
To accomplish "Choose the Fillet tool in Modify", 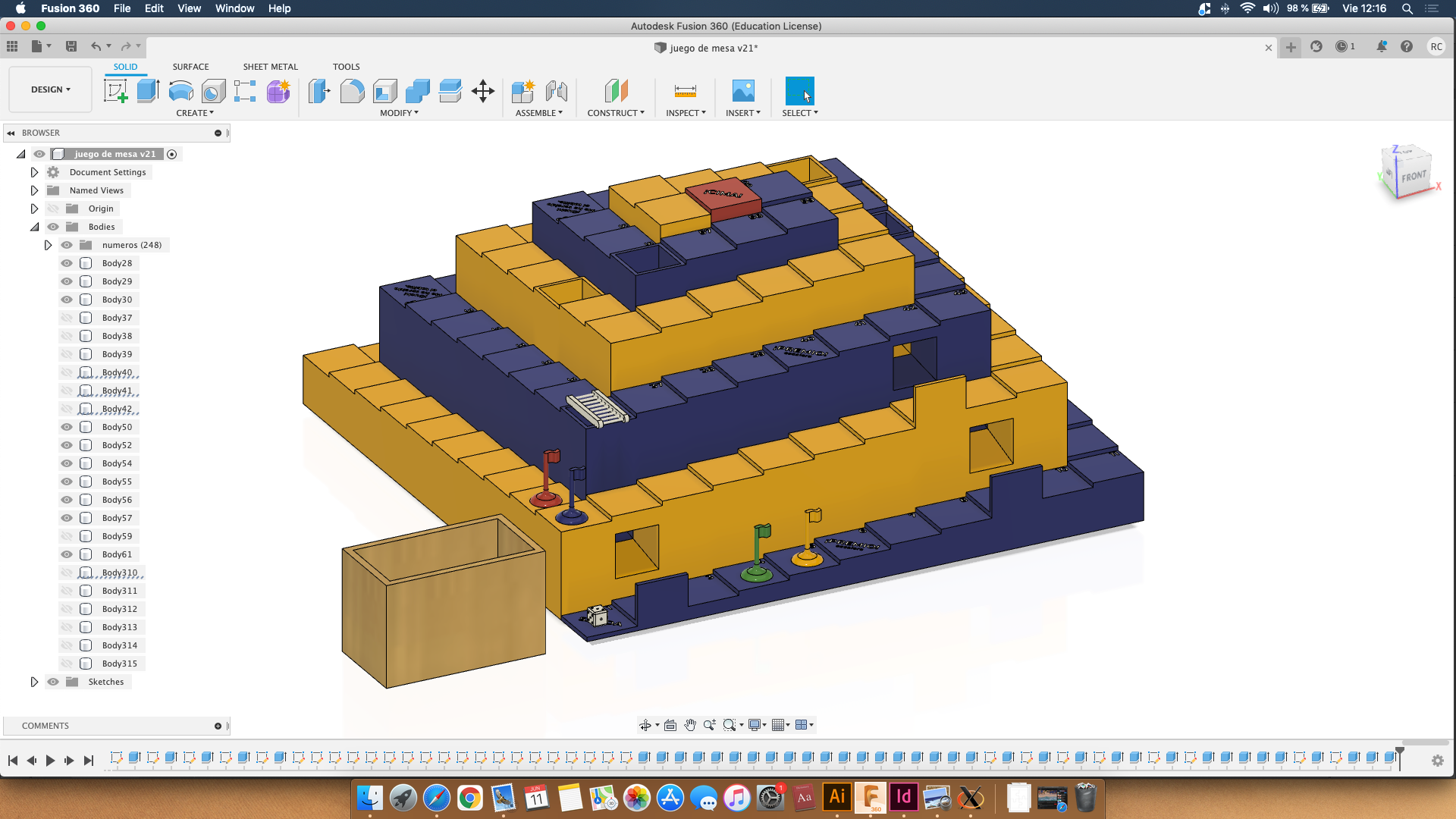I will pyautogui.click(x=352, y=91).
